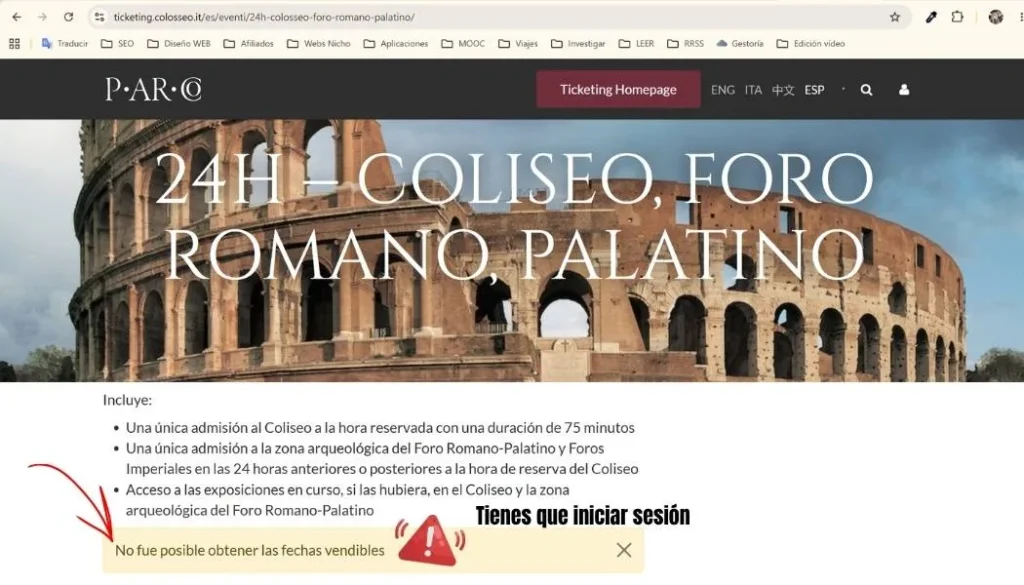Viewport: 1024px width, 585px height.
Task: Open the Edición video bookmarks folder
Action: coord(810,44)
